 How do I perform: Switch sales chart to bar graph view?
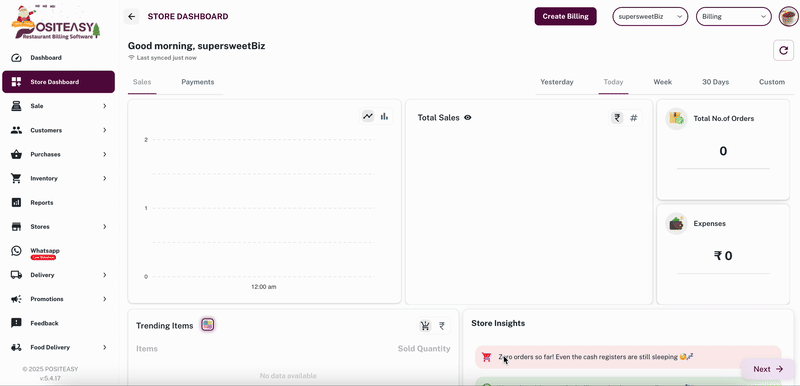pyautogui.click(x=384, y=116)
